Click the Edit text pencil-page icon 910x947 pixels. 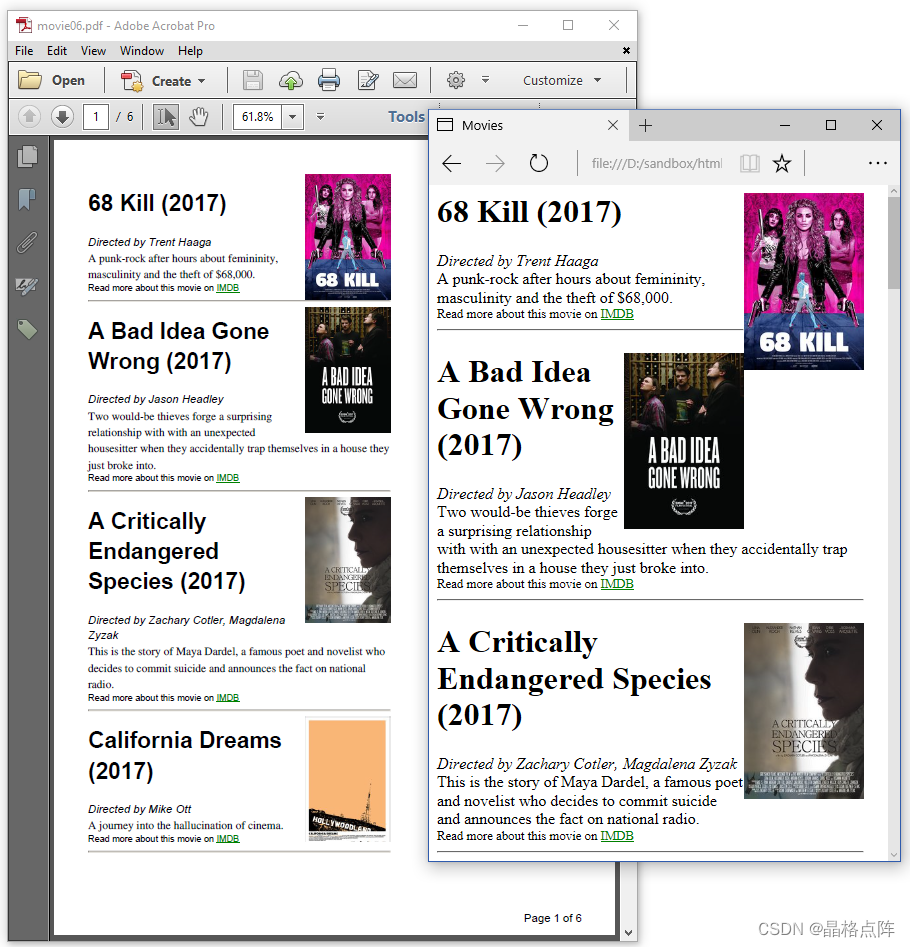(x=368, y=80)
